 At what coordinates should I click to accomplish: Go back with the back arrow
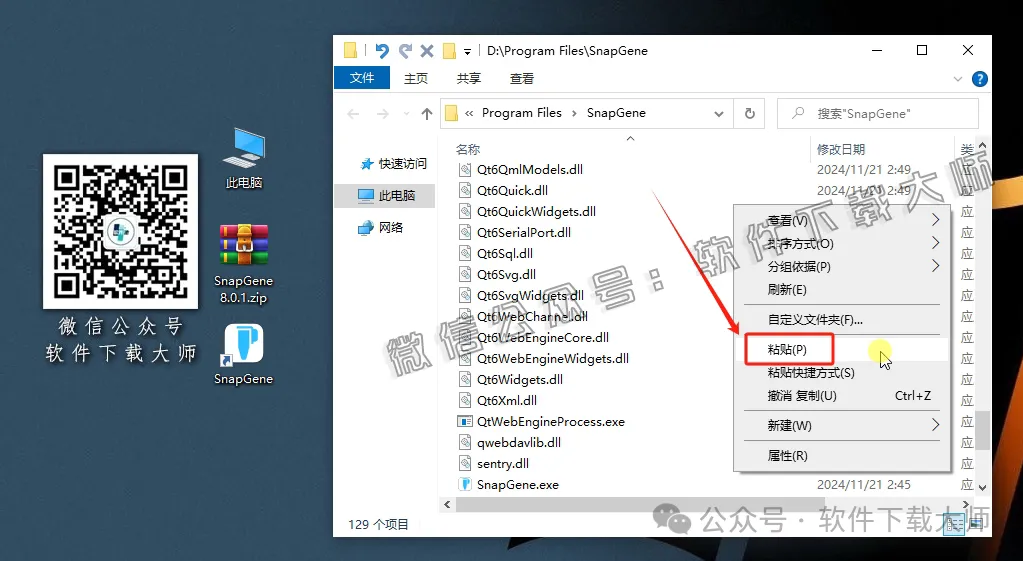click(x=354, y=114)
